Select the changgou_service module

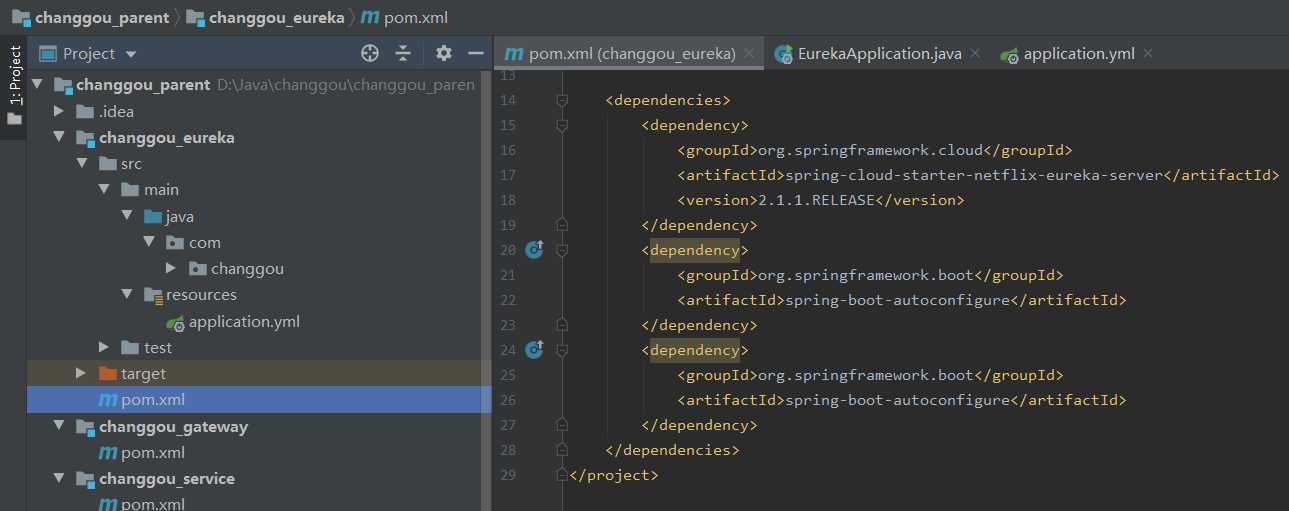(x=166, y=478)
